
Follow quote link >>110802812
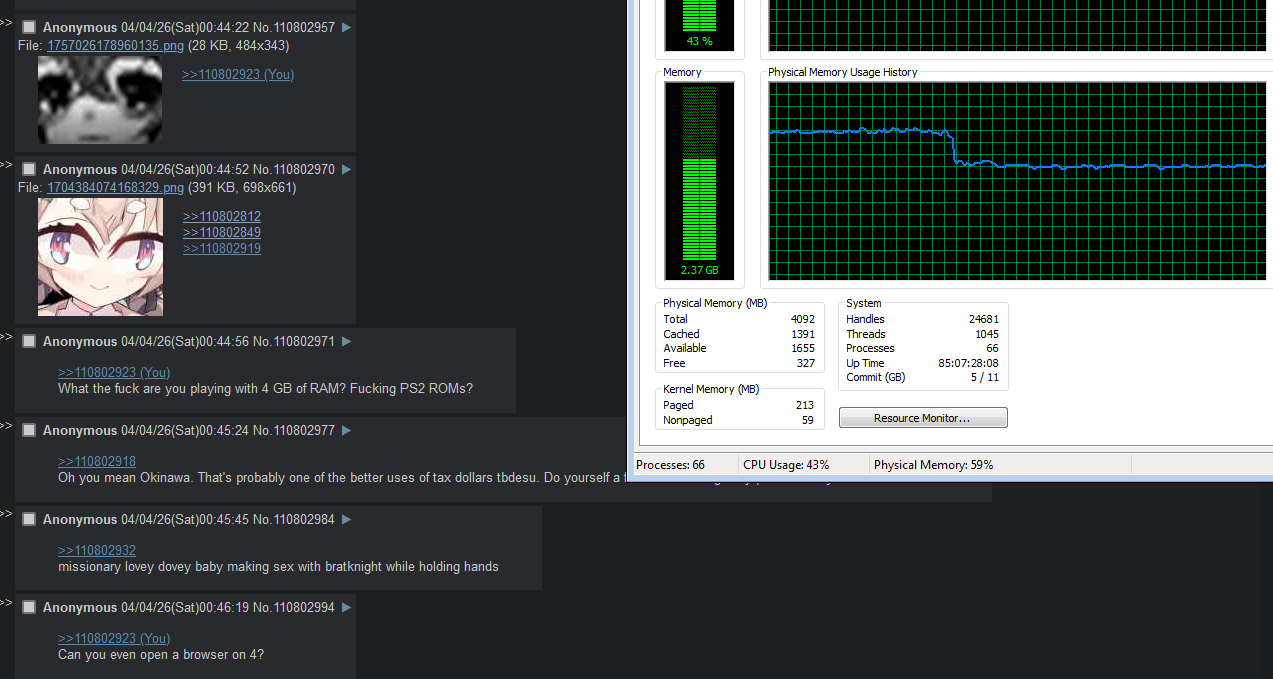(x=222, y=216)
